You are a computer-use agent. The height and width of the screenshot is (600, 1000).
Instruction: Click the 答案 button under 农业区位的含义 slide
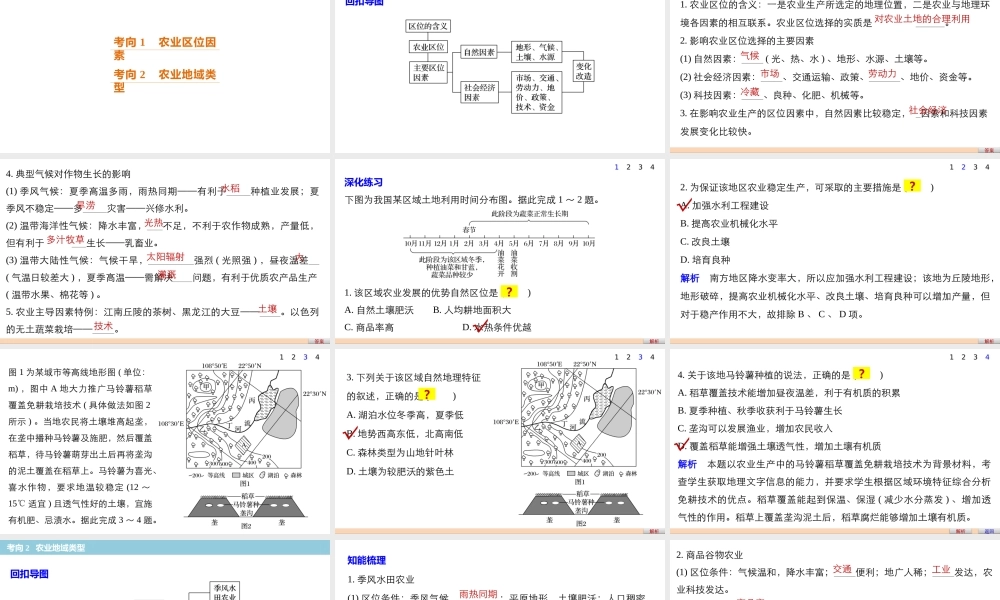(989, 150)
